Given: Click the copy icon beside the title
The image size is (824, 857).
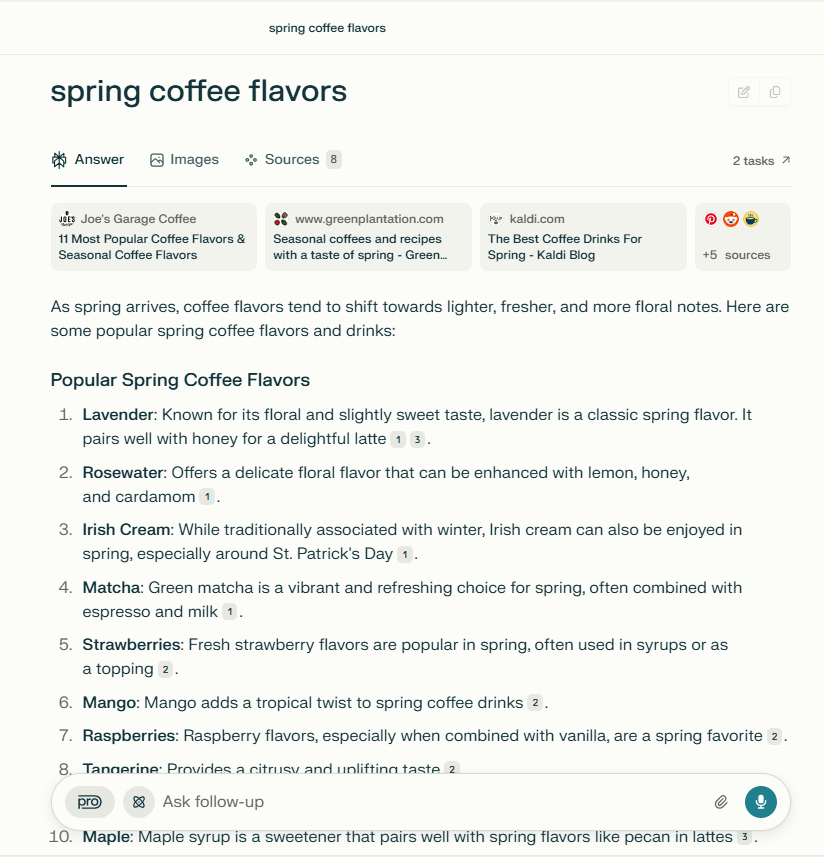Looking at the screenshot, I should [775, 92].
